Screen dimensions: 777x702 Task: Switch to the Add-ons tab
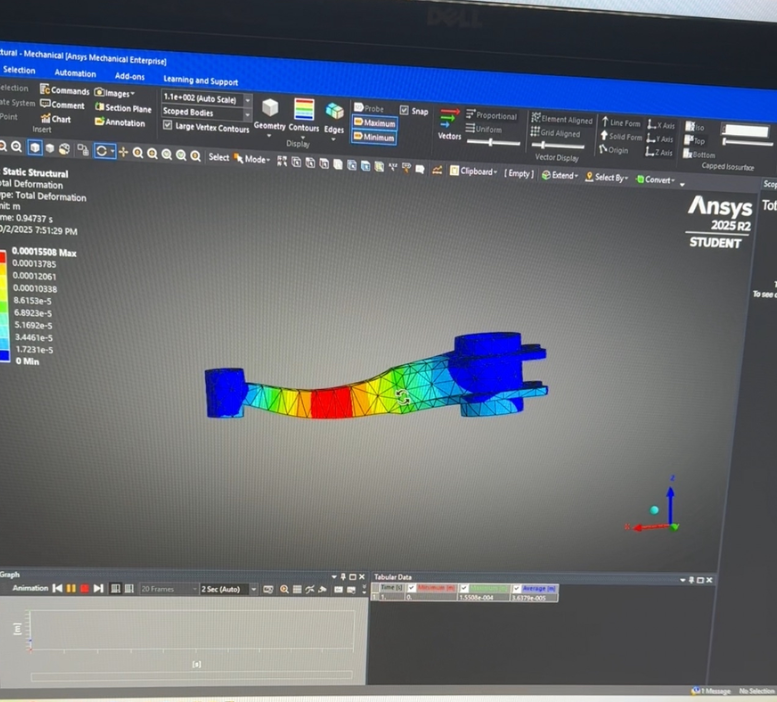pos(129,76)
